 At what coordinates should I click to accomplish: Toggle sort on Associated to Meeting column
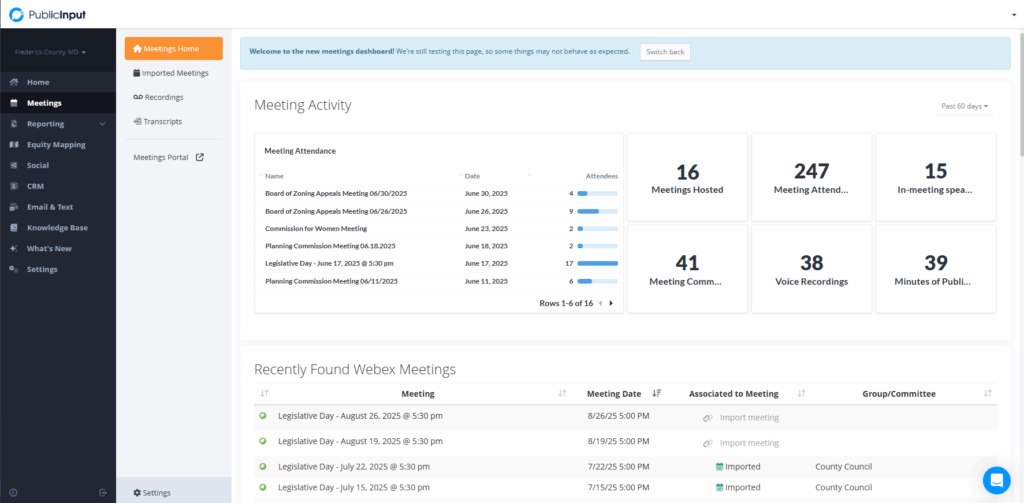tap(802, 394)
